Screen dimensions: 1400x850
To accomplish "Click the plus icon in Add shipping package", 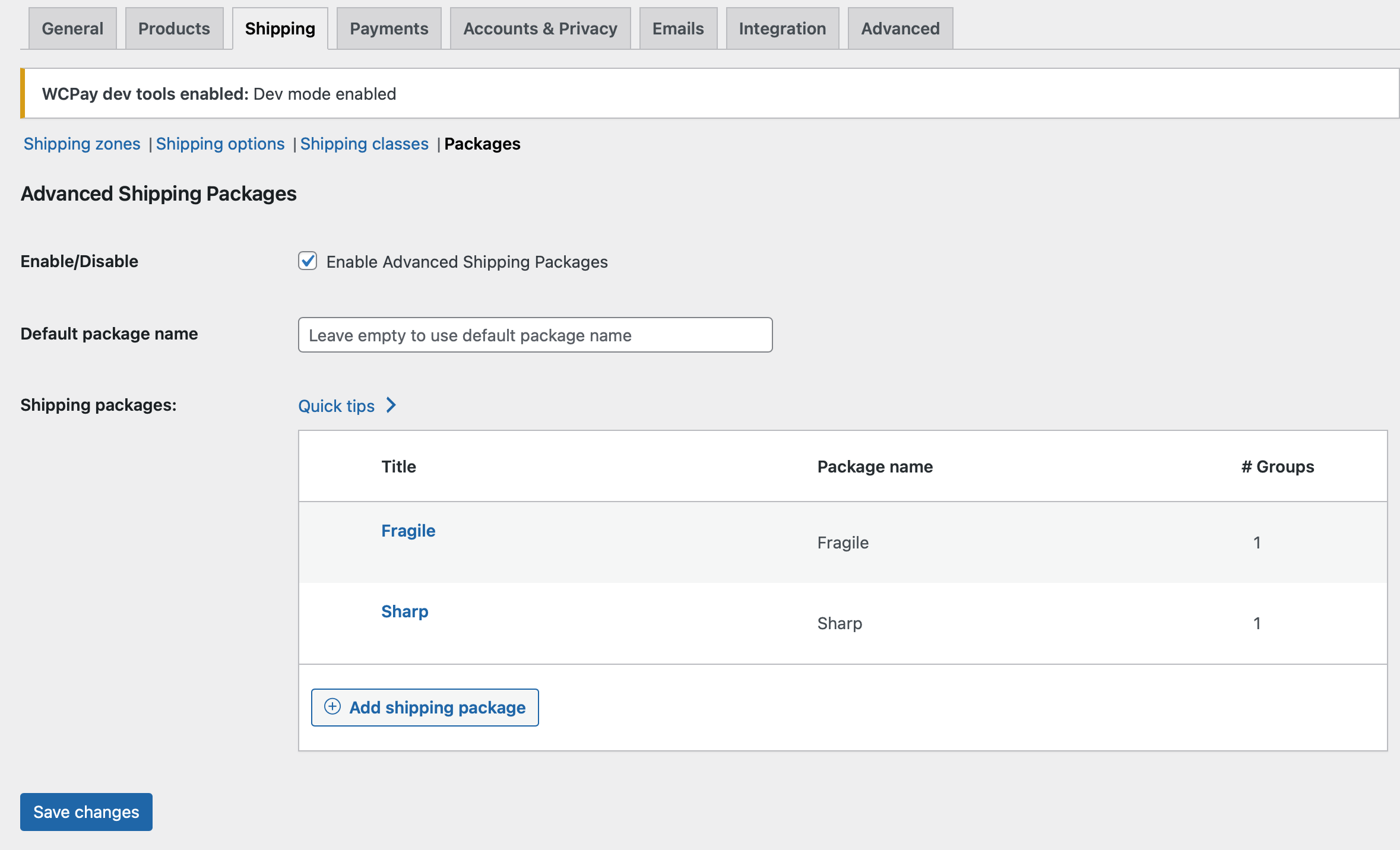I will (x=332, y=706).
